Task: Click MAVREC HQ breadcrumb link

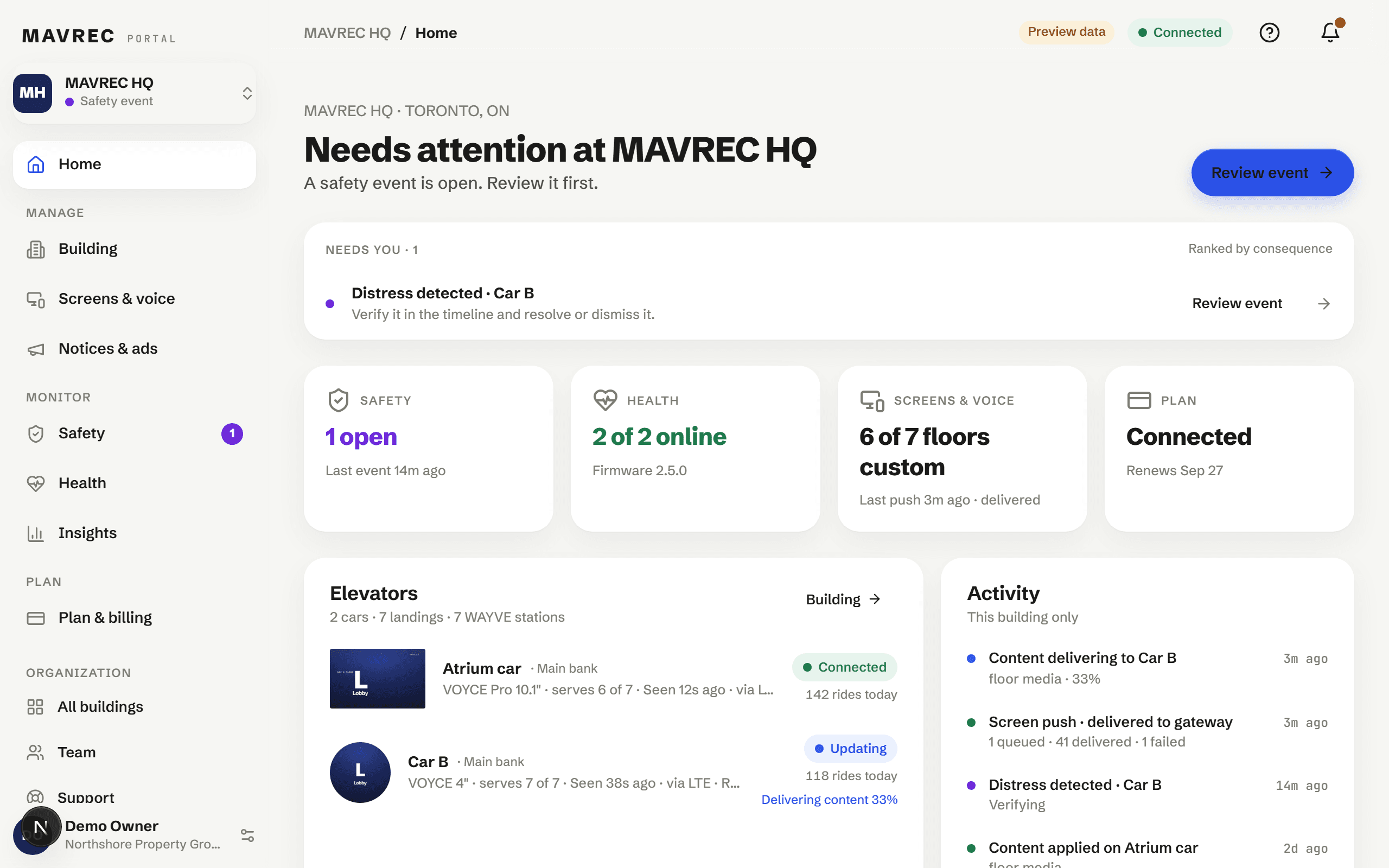Action: coord(347,33)
